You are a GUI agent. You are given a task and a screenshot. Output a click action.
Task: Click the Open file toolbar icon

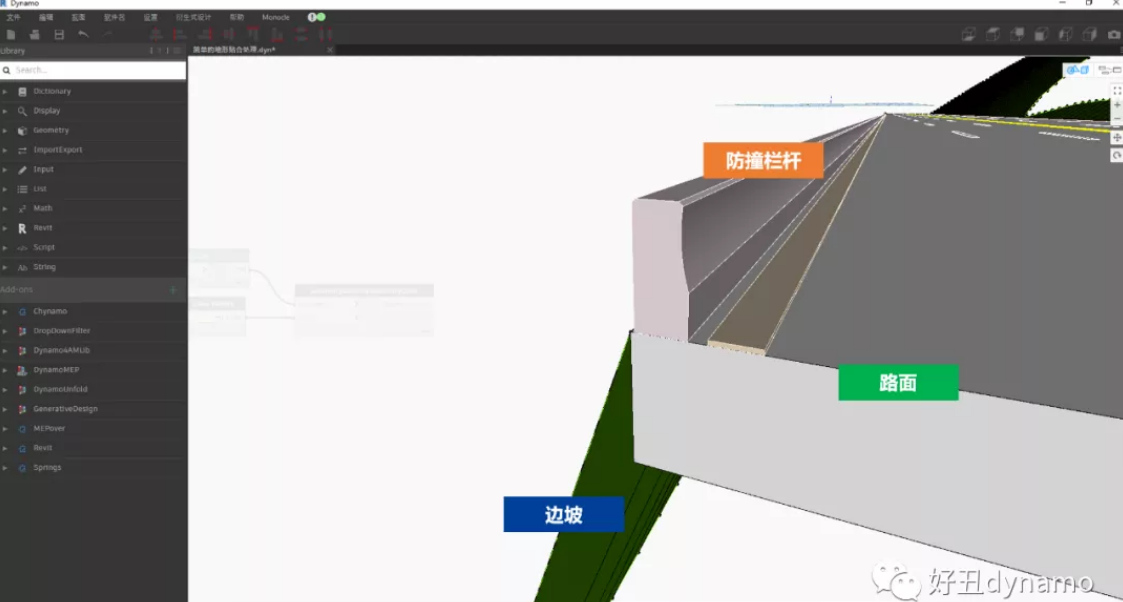(34, 34)
